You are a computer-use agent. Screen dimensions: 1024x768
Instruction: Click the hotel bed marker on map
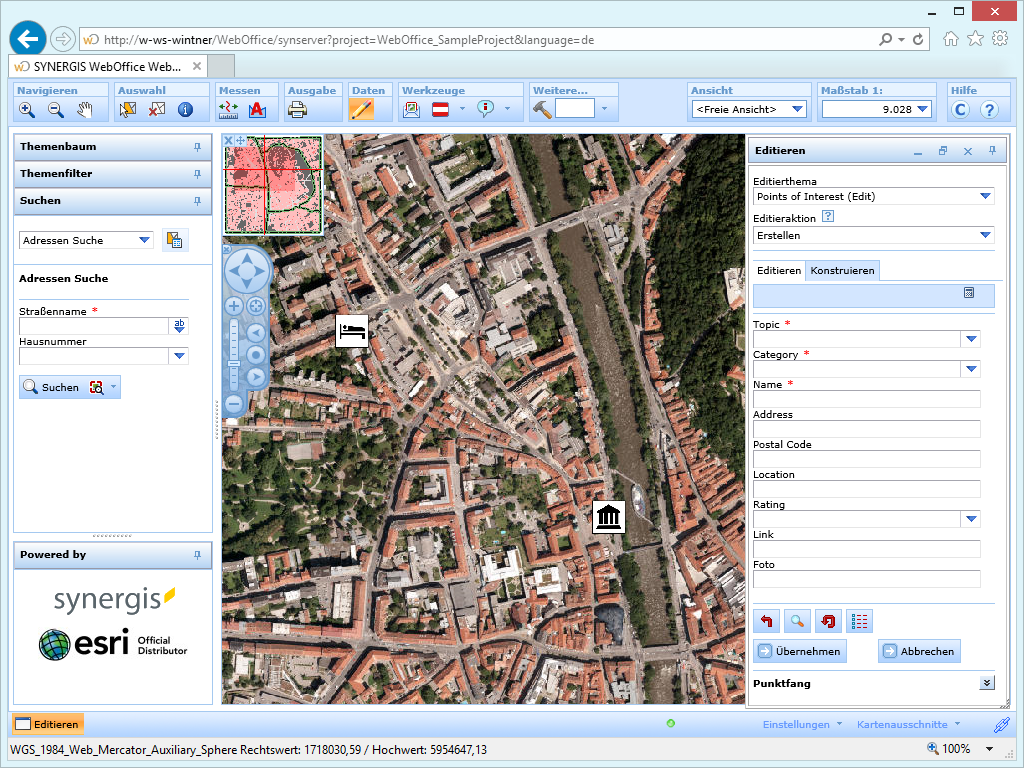pyautogui.click(x=352, y=329)
